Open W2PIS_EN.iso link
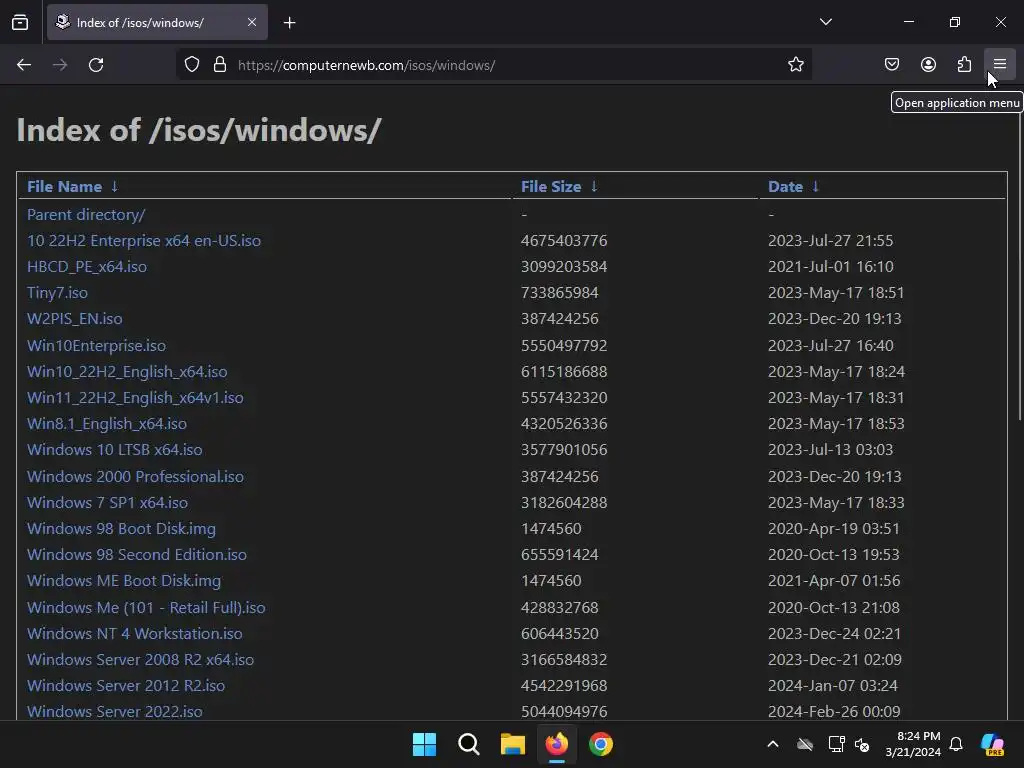This screenshot has width=1024, height=768. (x=74, y=319)
